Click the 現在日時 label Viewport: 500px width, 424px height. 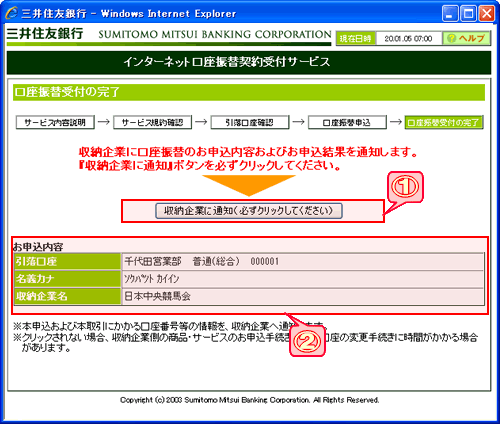coord(356,39)
